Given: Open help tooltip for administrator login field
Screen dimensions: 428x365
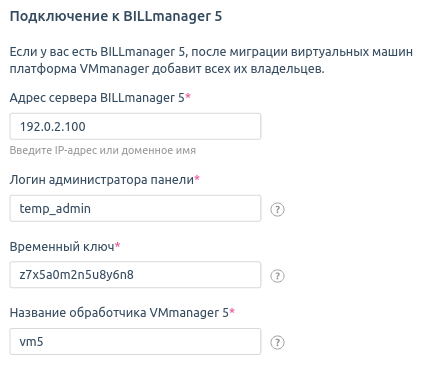Looking at the screenshot, I should (x=277, y=209).
